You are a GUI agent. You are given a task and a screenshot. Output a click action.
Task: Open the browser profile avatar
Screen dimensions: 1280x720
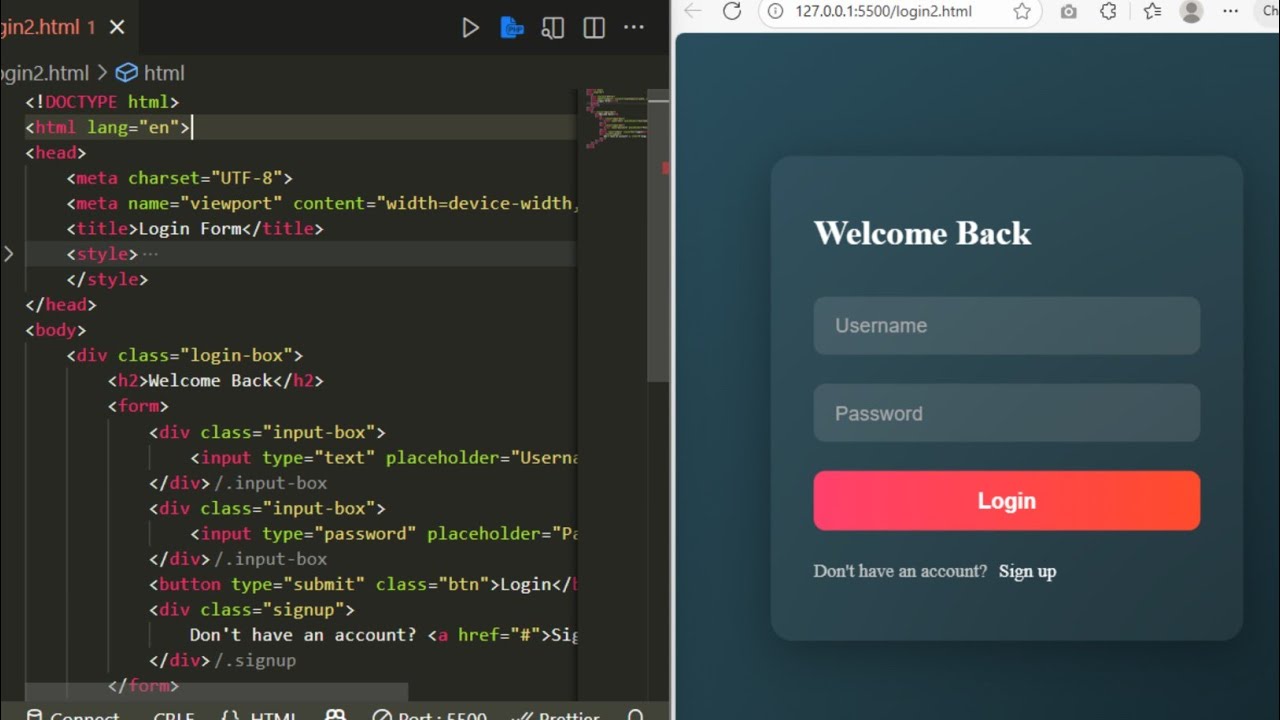click(1191, 11)
